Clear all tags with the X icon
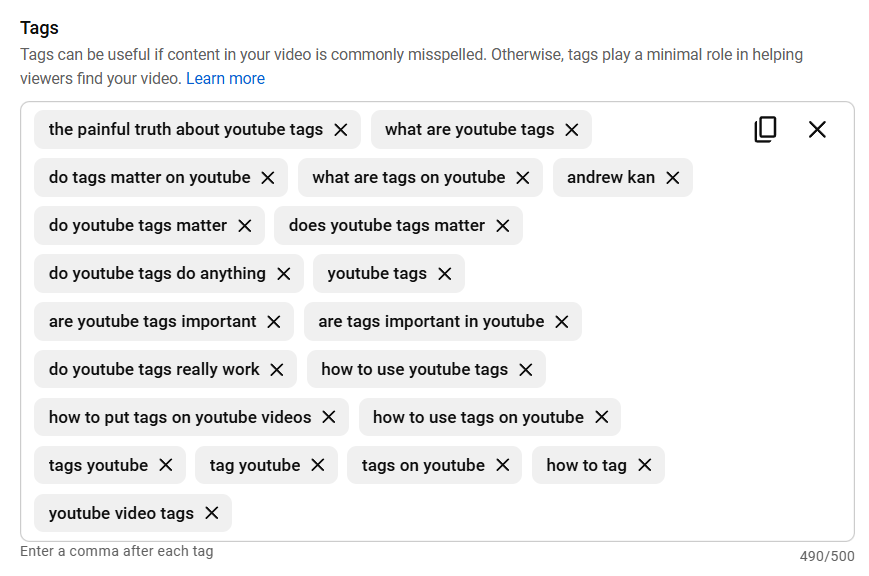869x576 pixels. [817, 129]
